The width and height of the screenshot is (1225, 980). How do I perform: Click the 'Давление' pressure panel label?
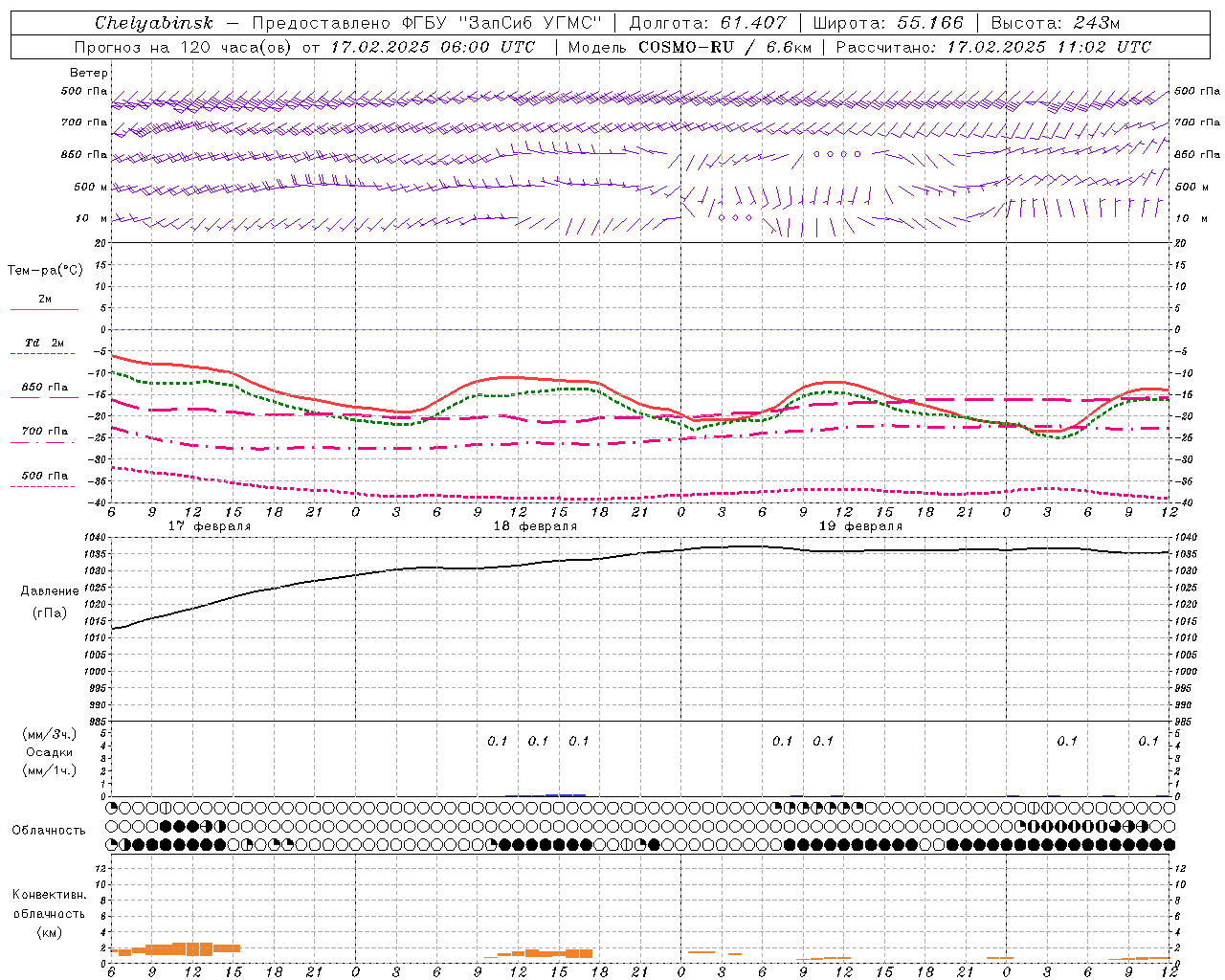(50, 591)
